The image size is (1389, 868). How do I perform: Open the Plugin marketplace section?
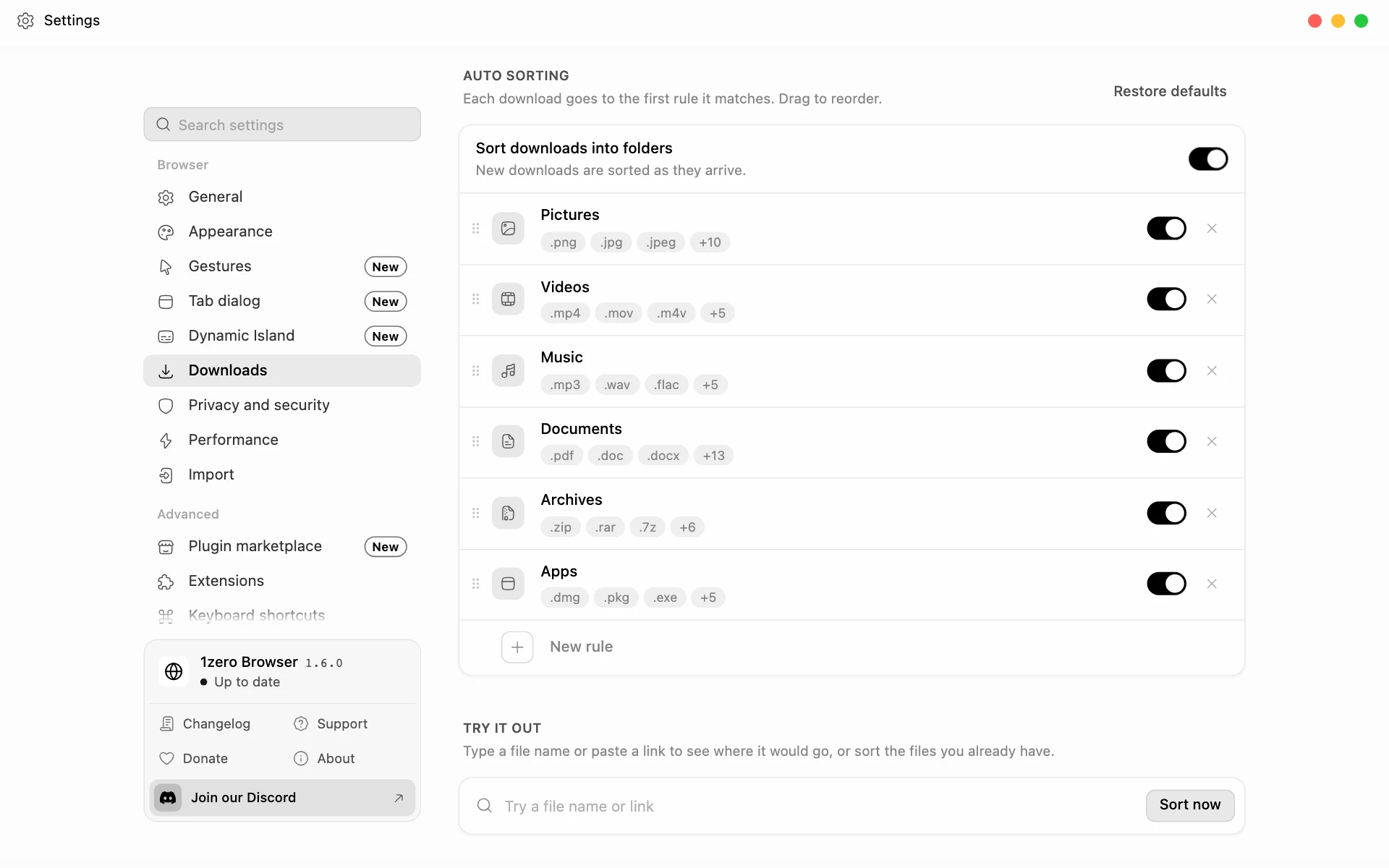pos(282,547)
